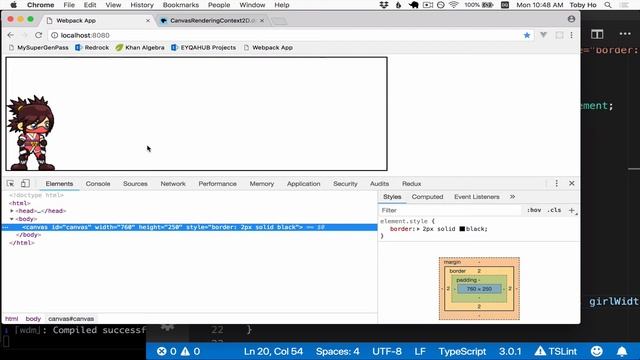Open the Event Listeners tab

[477, 197]
